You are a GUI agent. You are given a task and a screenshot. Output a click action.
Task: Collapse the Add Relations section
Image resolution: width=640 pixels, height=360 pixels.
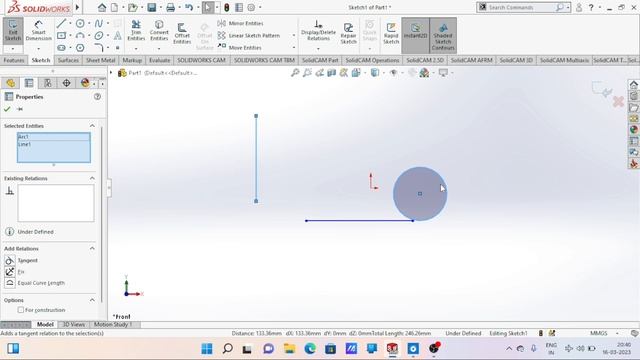pos(92,249)
